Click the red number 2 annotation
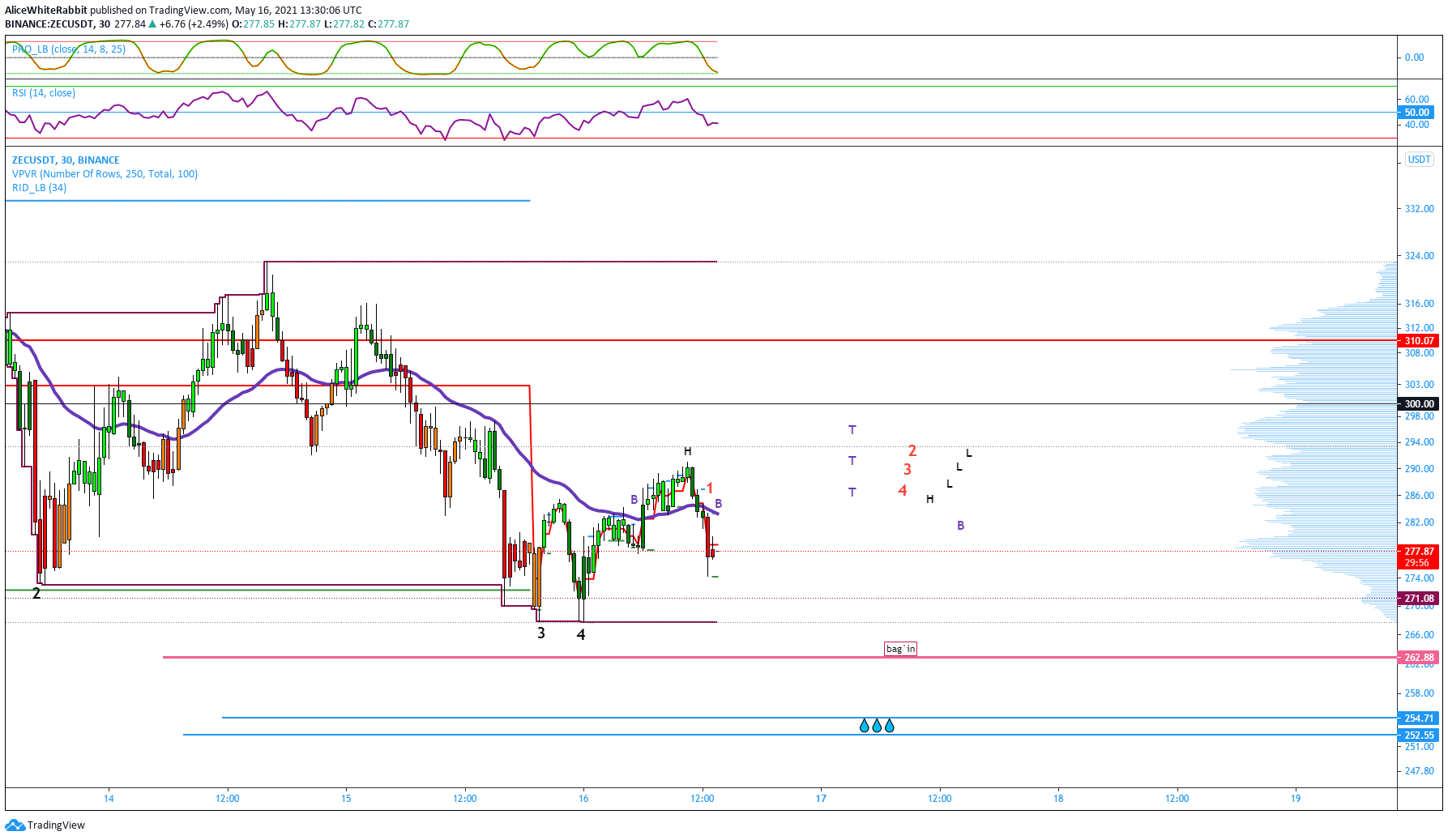Screen dimensions: 1448x840 click(x=912, y=451)
